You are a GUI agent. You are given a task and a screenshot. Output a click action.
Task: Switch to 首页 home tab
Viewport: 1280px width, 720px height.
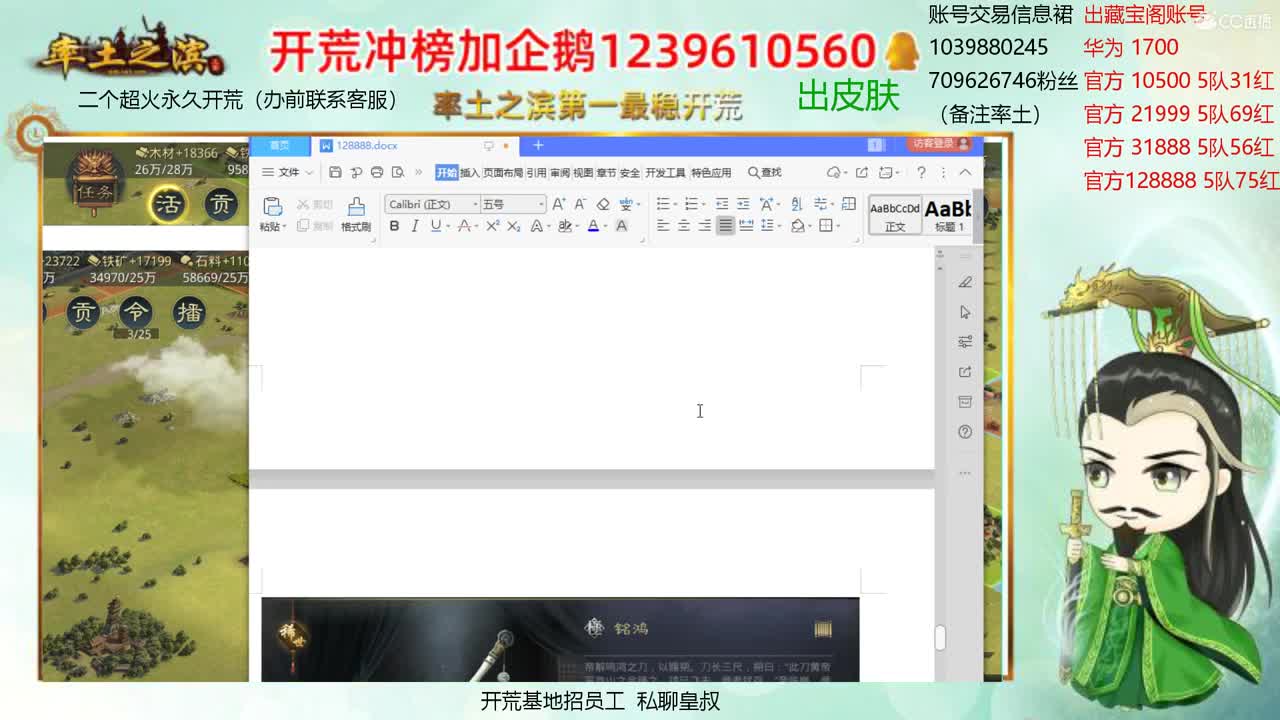click(x=279, y=145)
